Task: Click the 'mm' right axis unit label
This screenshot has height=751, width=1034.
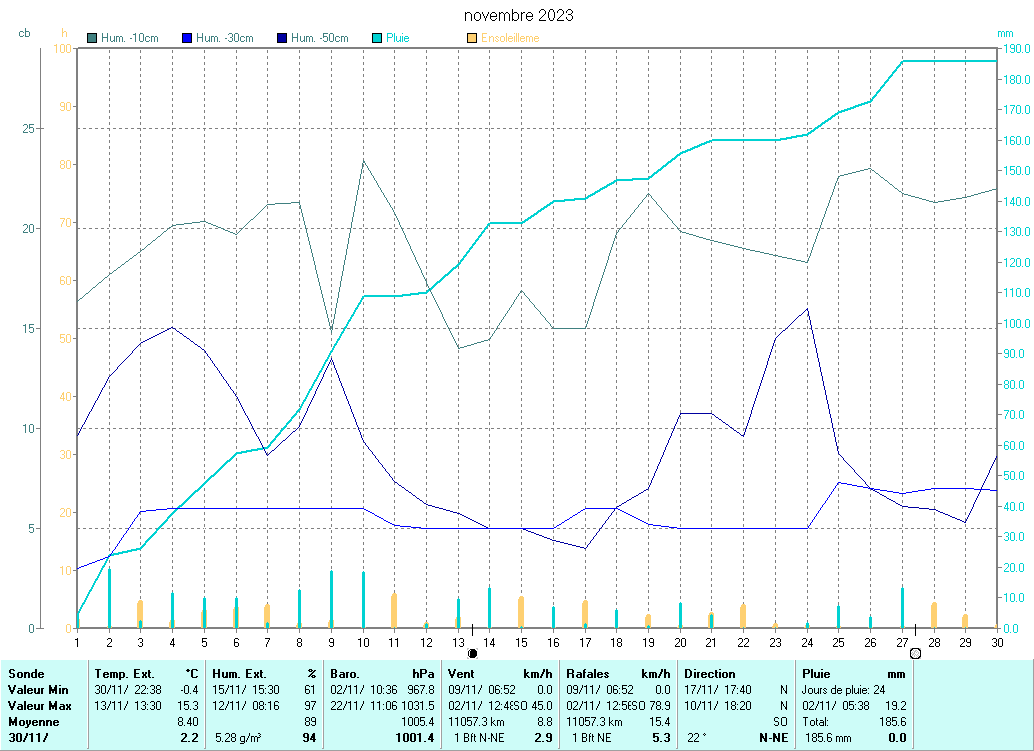Action: tap(1006, 33)
